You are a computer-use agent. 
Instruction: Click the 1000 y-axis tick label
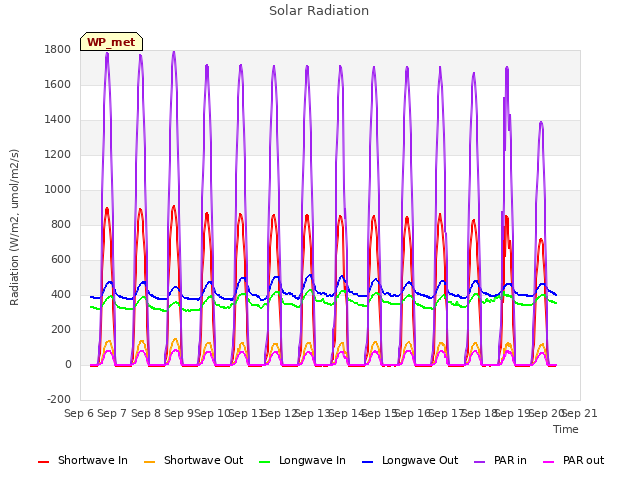pyautogui.click(x=58, y=189)
